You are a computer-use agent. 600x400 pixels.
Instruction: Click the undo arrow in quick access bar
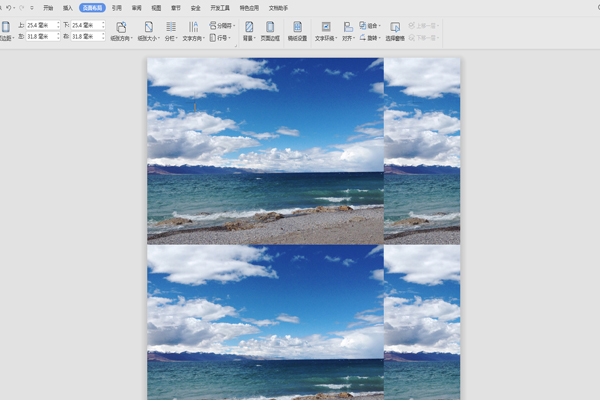click(x=10, y=7)
